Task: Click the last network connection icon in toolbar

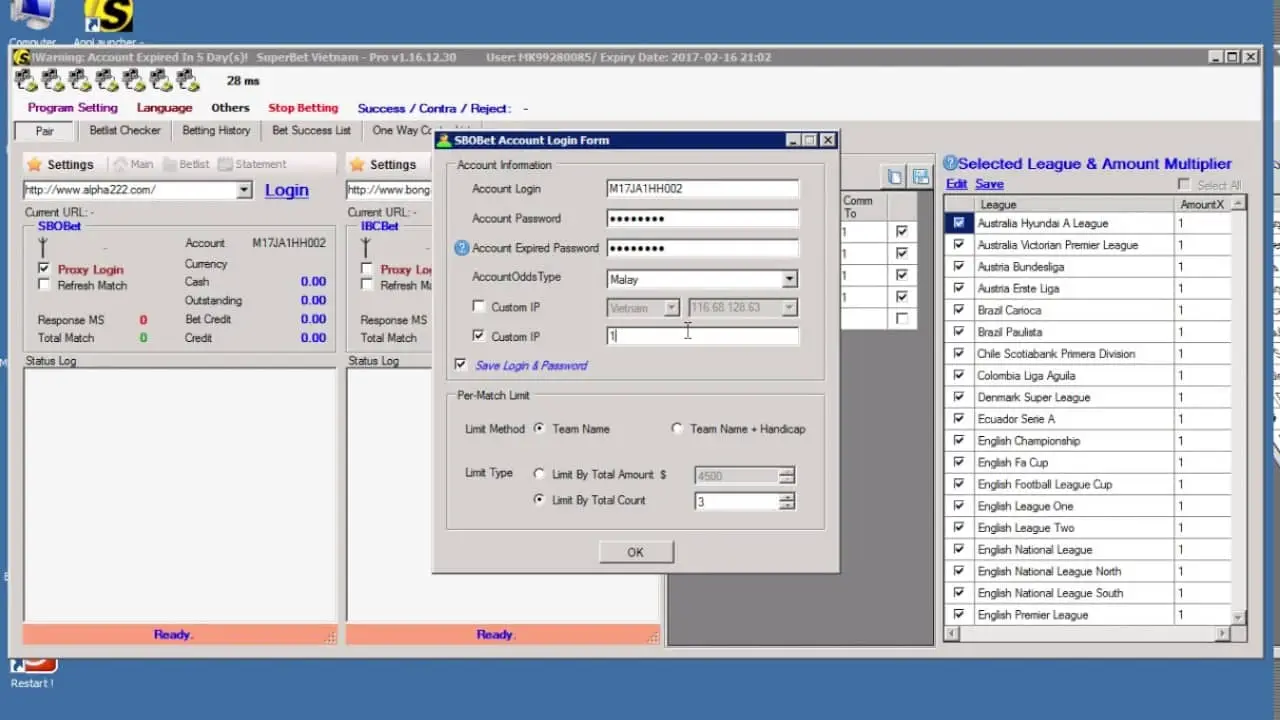Action: point(187,80)
